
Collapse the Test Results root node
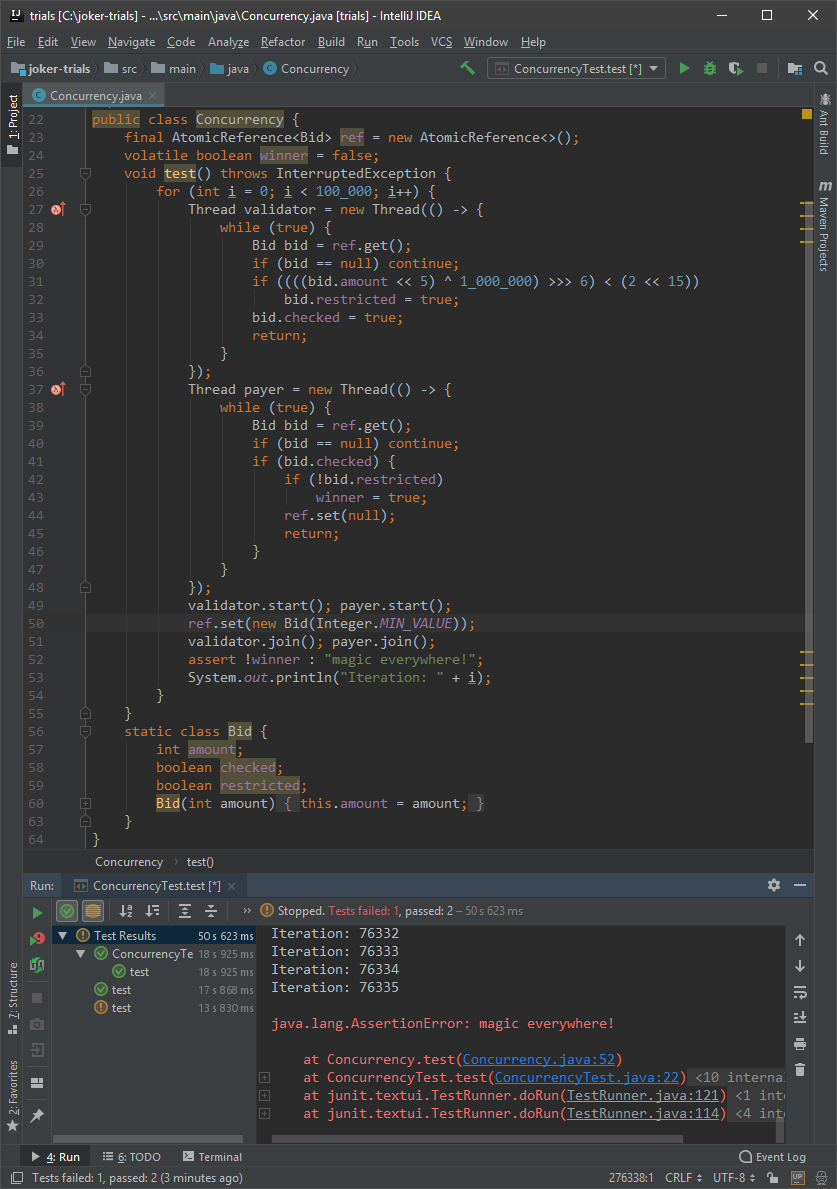click(x=63, y=936)
